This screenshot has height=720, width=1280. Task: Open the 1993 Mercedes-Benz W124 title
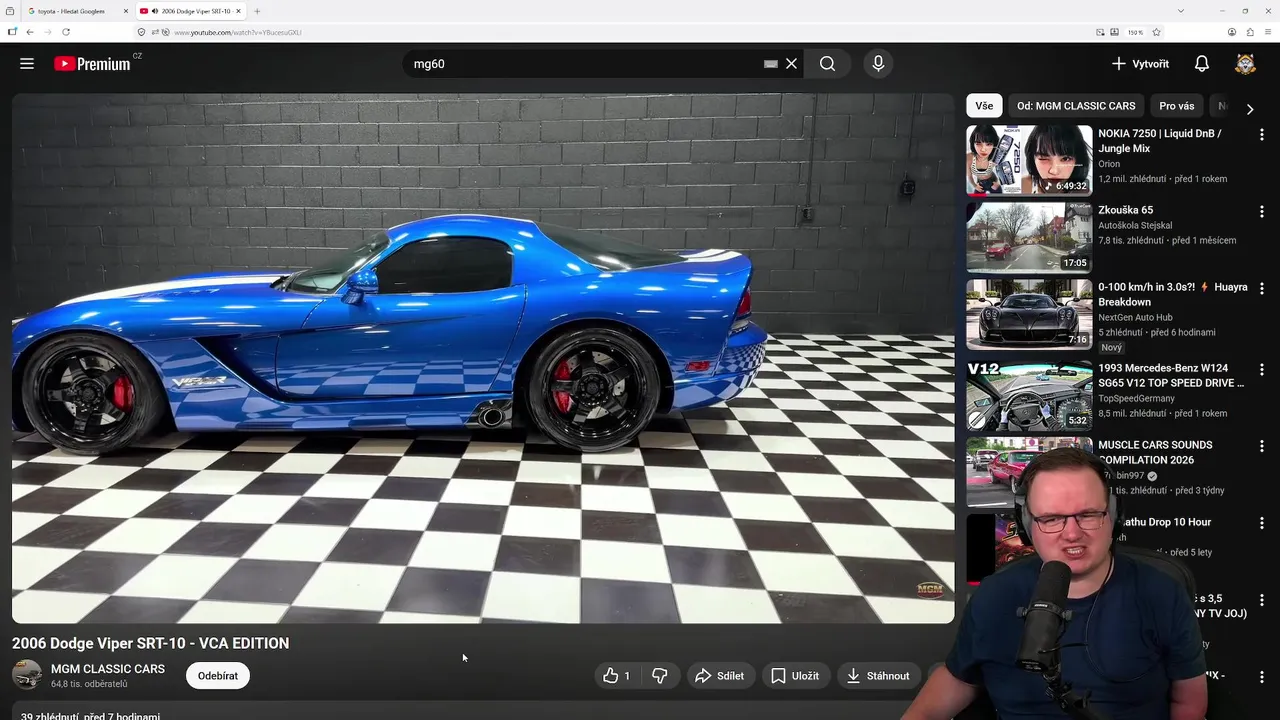pyautogui.click(x=1171, y=375)
